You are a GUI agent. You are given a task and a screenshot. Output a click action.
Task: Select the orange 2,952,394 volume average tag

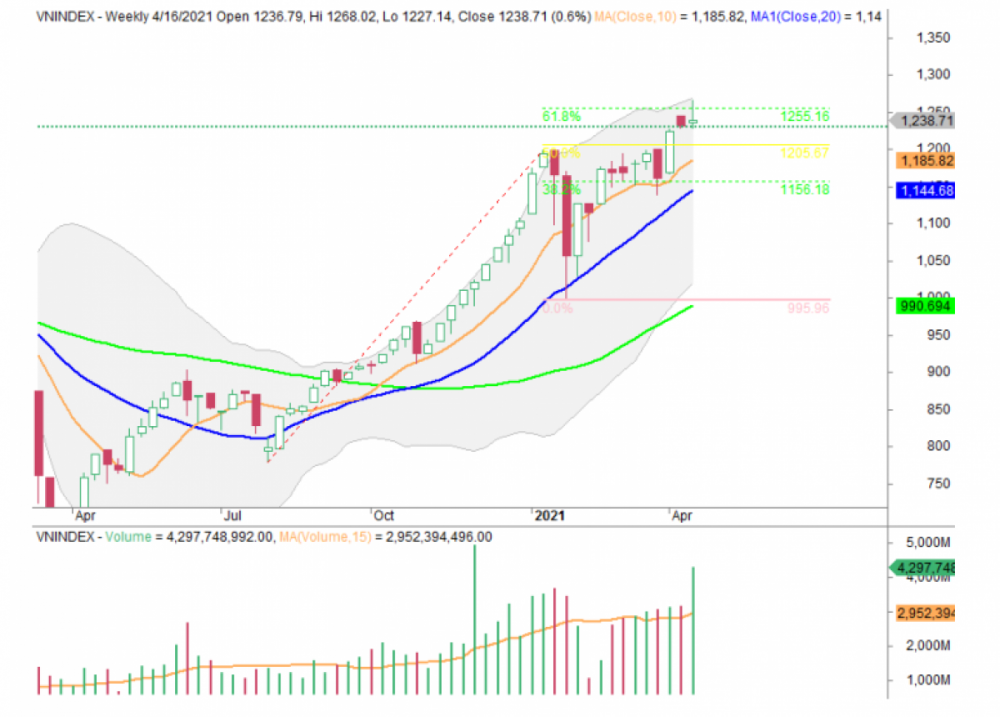tap(926, 614)
